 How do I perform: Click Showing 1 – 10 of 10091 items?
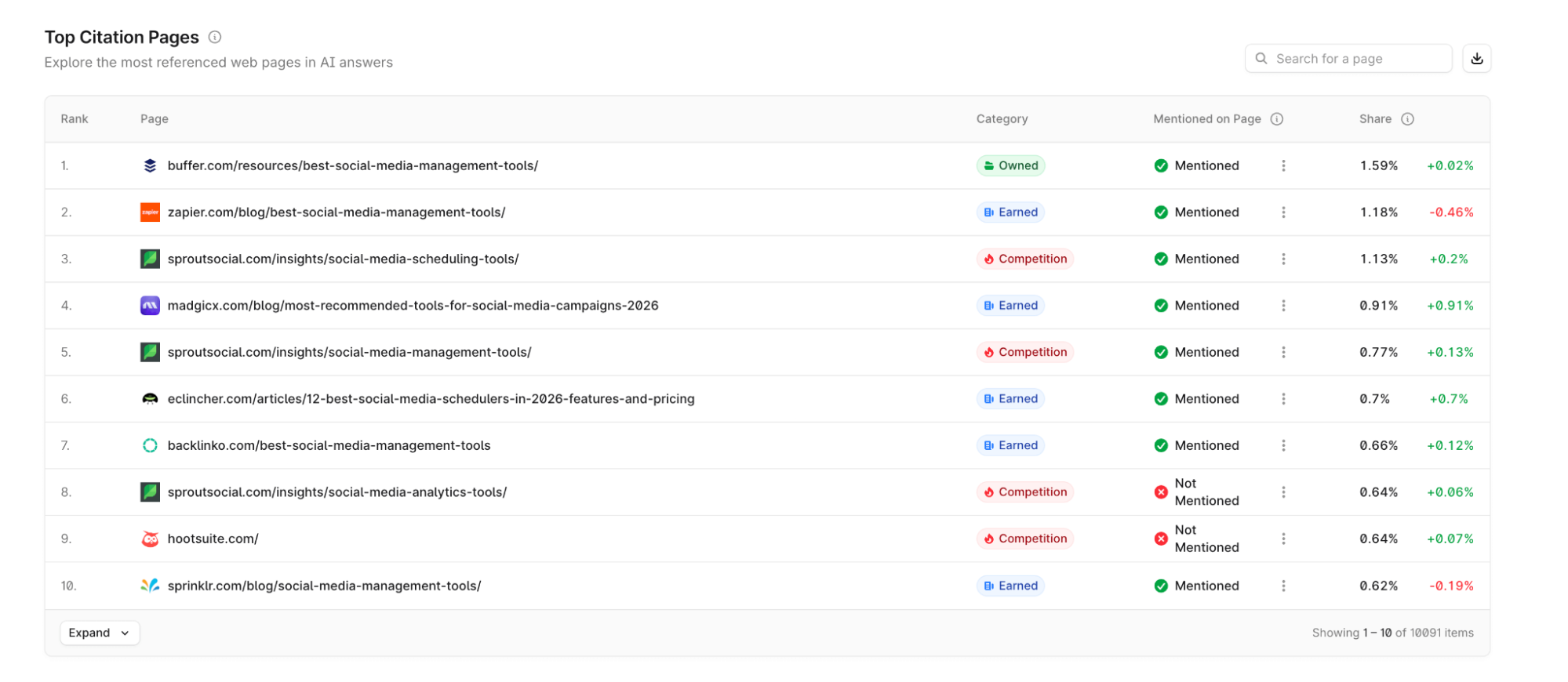pyautogui.click(x=1393, y=633)
